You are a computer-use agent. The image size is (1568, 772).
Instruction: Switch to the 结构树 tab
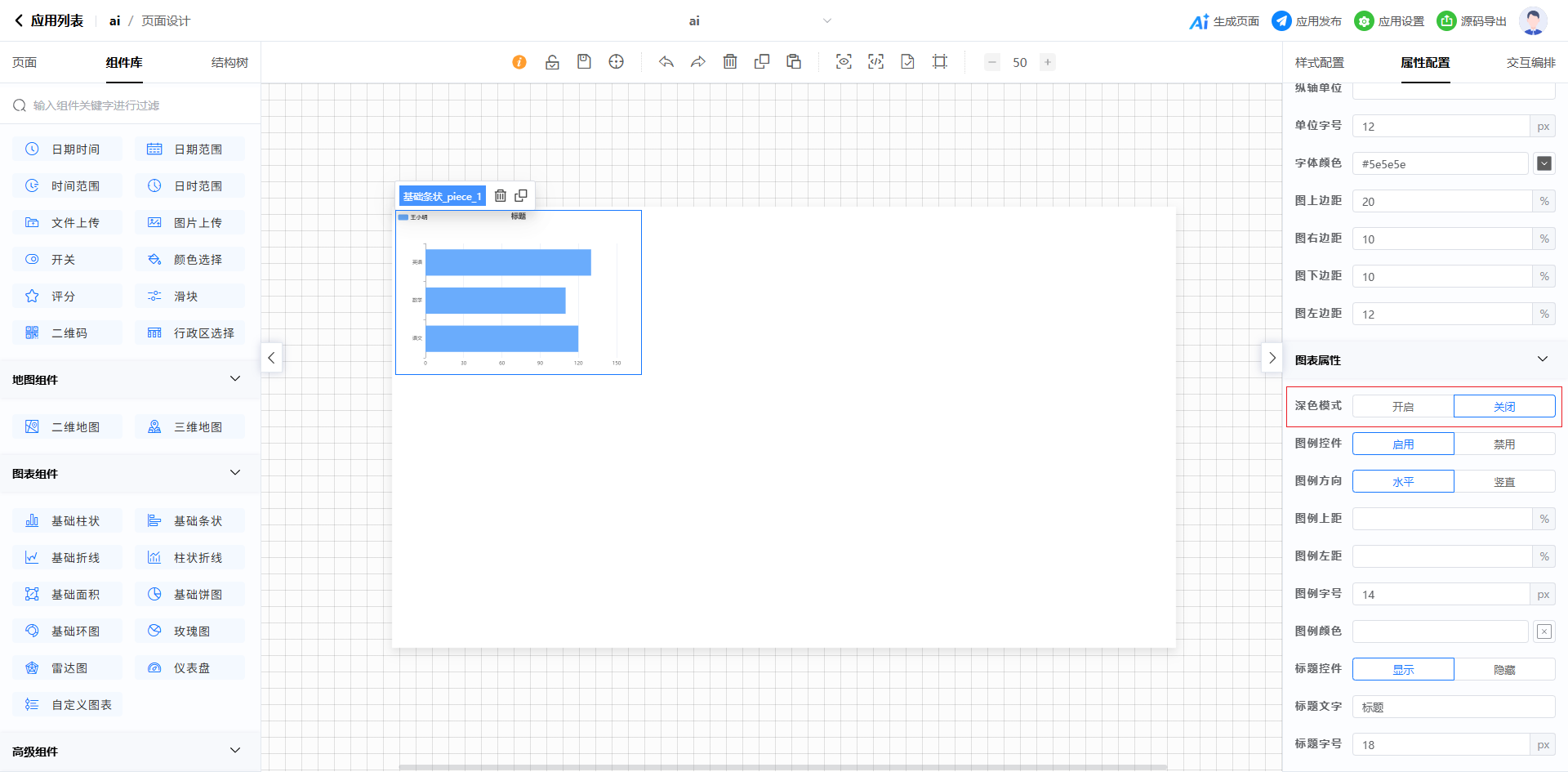pos(229,63)
